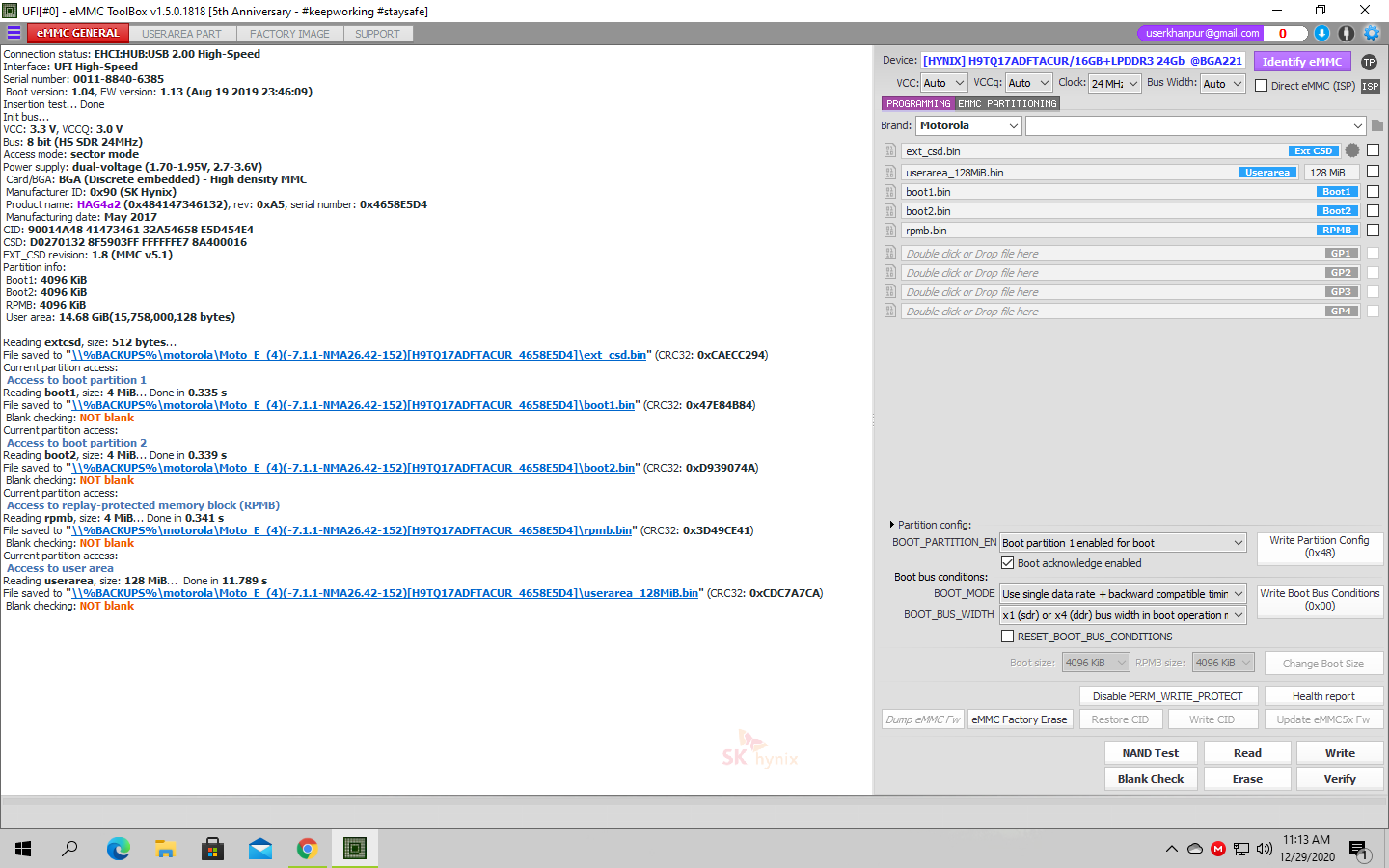Image resolution: width=1389 pixels, height=868 pixels.
Task: Open VCC voltage dropdown
Action: coord(943,83)
